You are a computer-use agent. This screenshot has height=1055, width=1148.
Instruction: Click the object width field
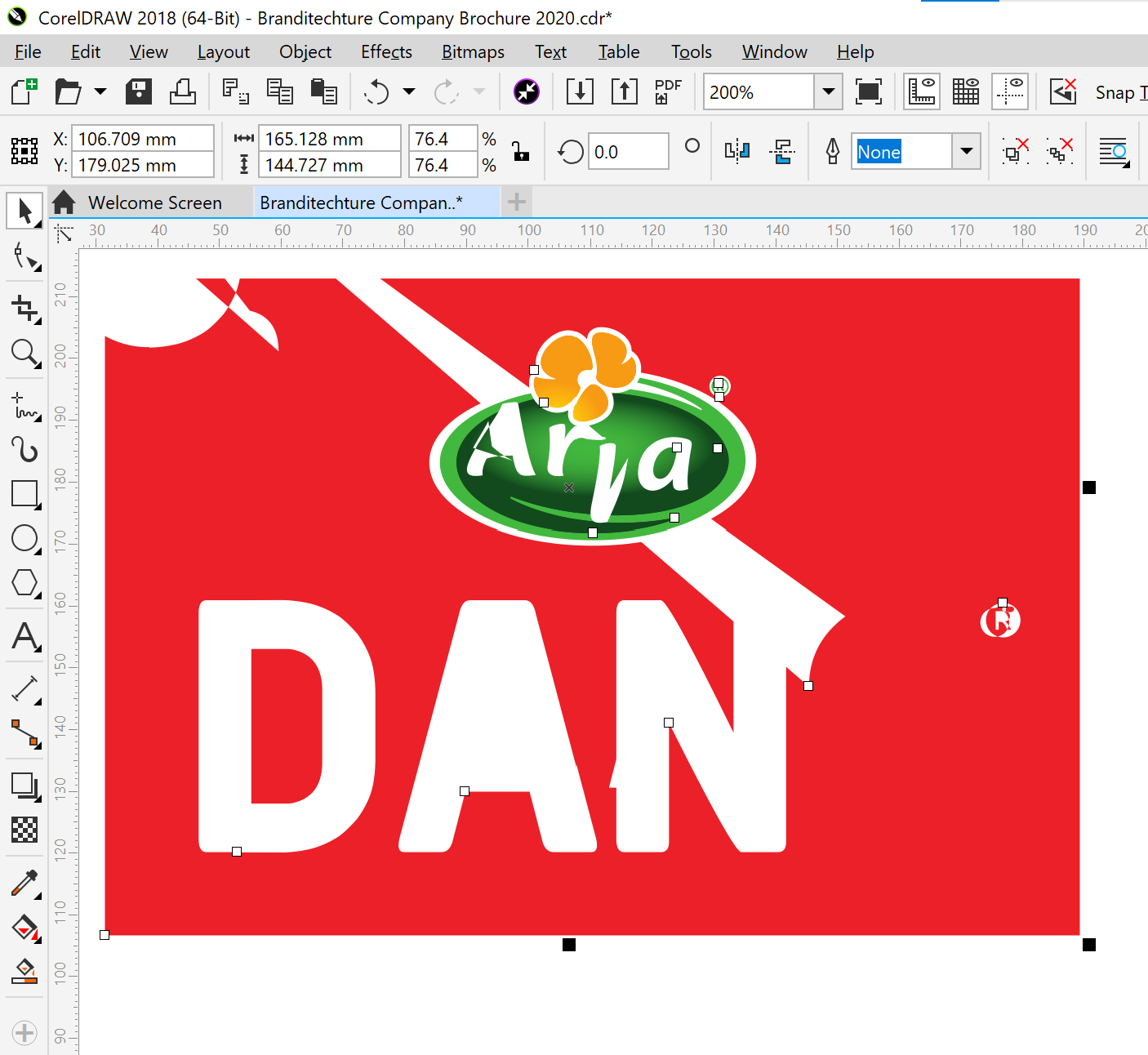tap(329, 139)
